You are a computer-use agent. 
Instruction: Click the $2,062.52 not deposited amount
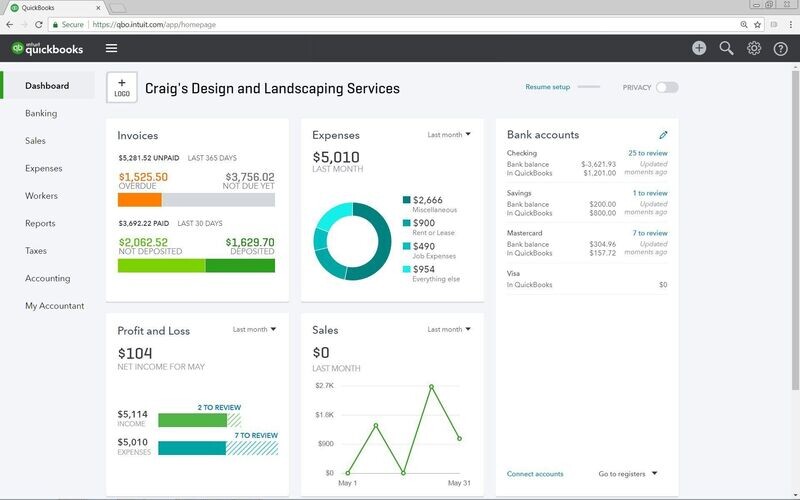[x=143, y=242]
